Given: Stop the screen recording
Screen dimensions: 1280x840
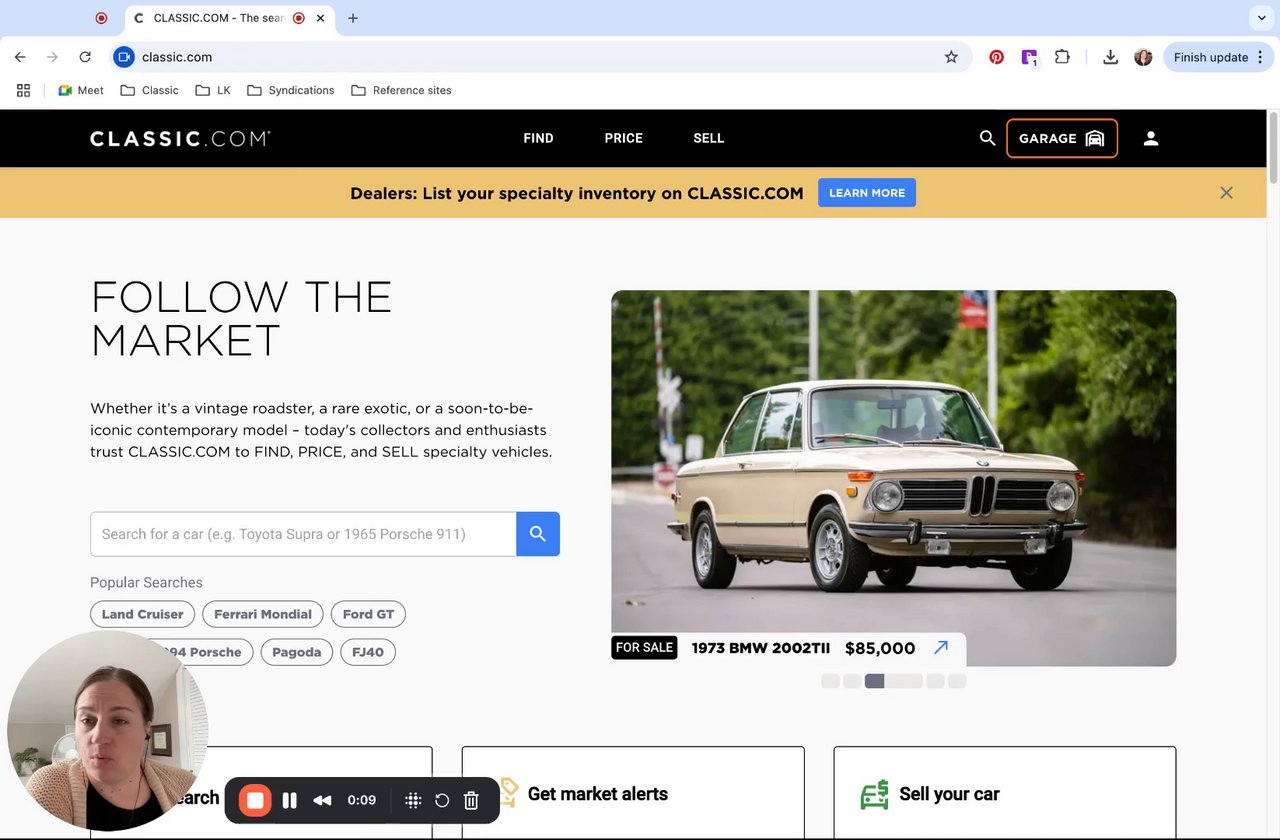Looking at the screenshot, I should click(x=255, y=800).
